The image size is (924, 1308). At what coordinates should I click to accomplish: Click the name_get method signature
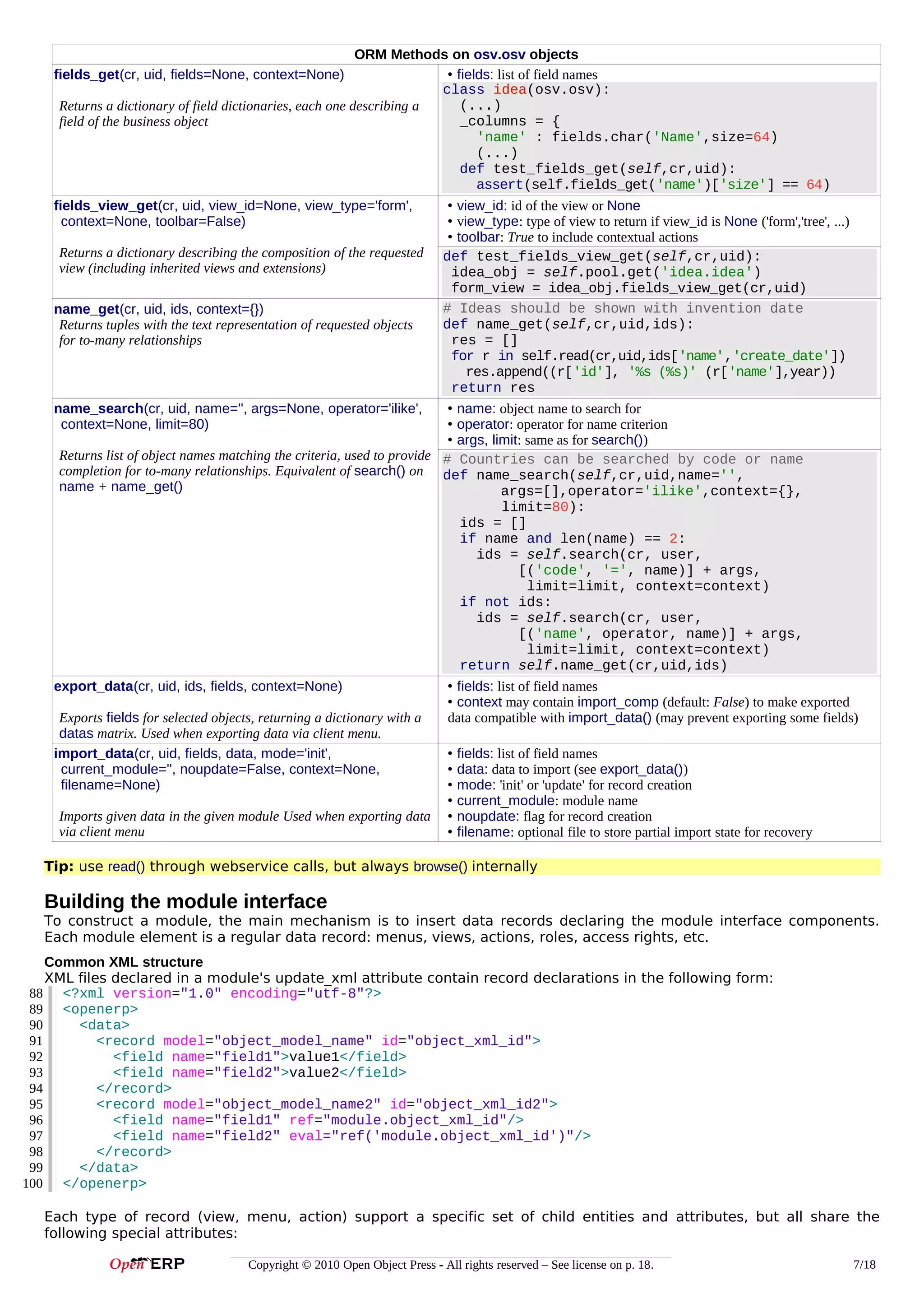(158, 309)
